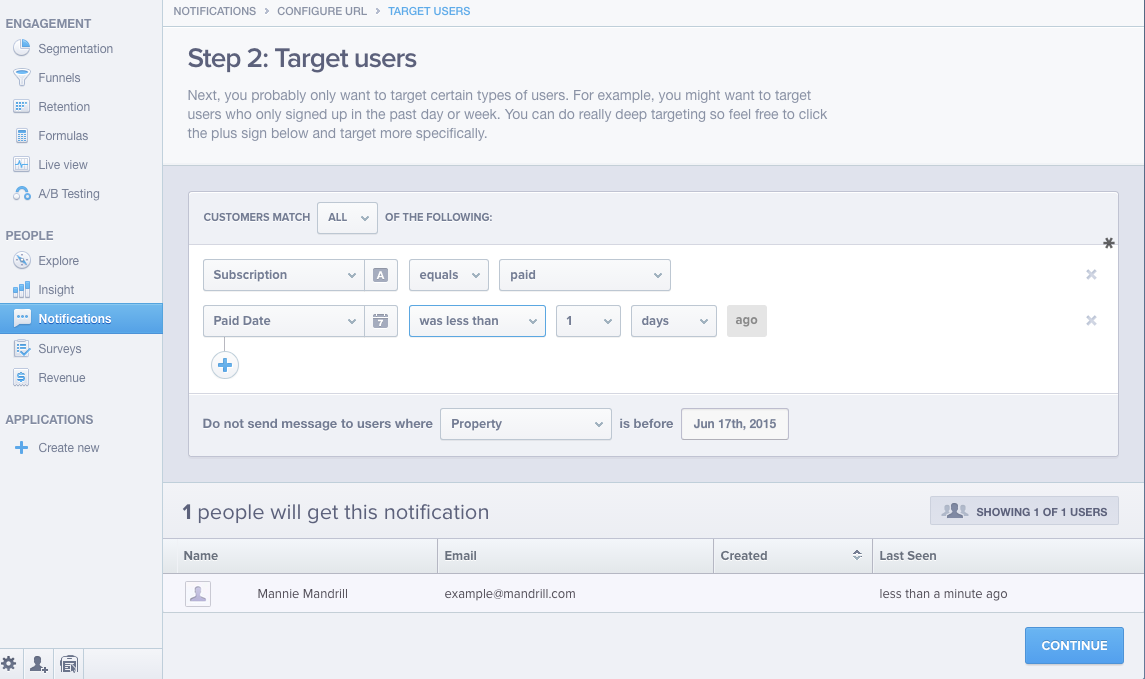Image resolution: width=1145 pixels, height=679 pixels.
Task: Add a new condition with plus button
Action: pyautogui.click(x=225, y=365)
